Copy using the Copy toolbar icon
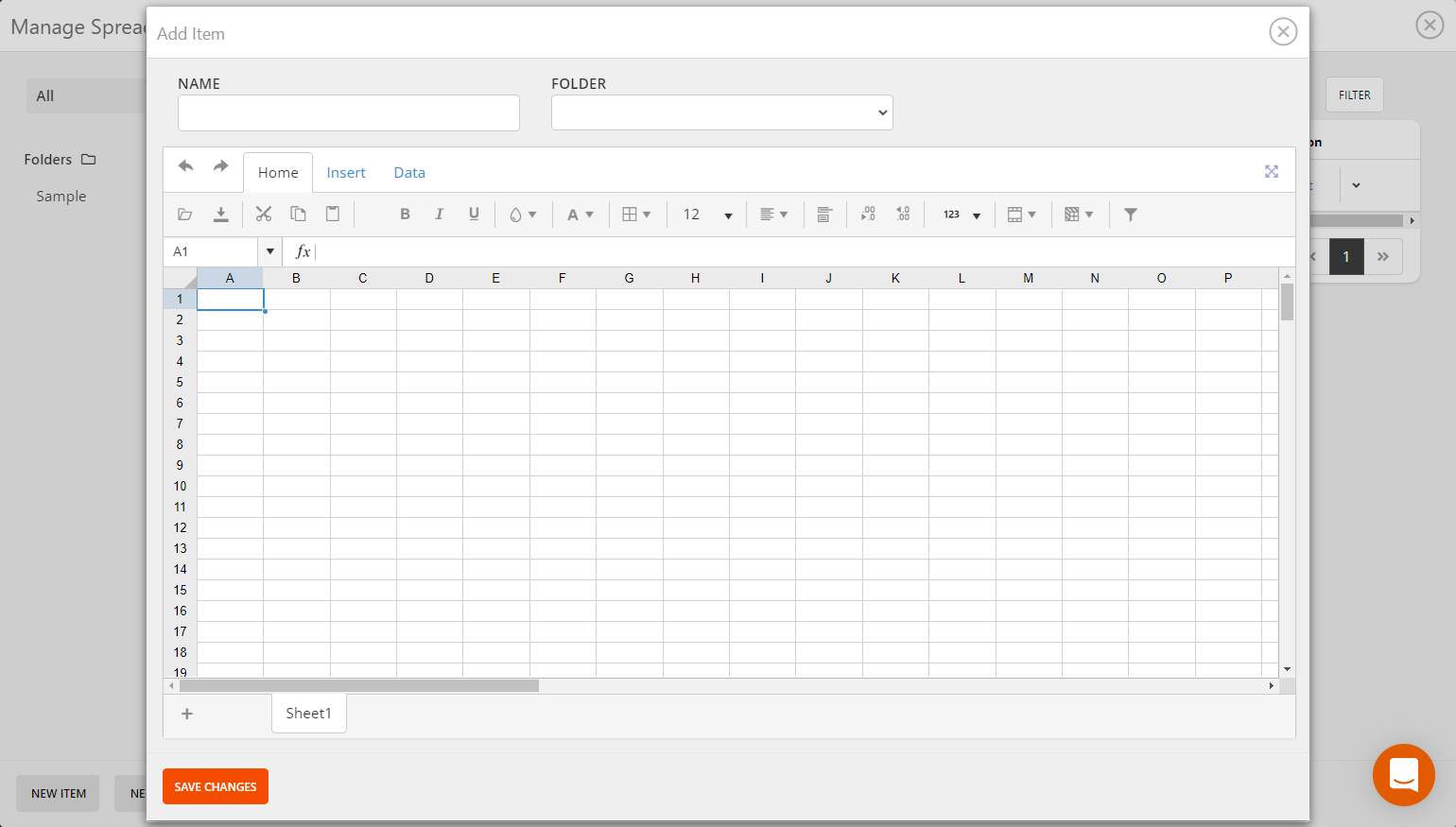 298,214
